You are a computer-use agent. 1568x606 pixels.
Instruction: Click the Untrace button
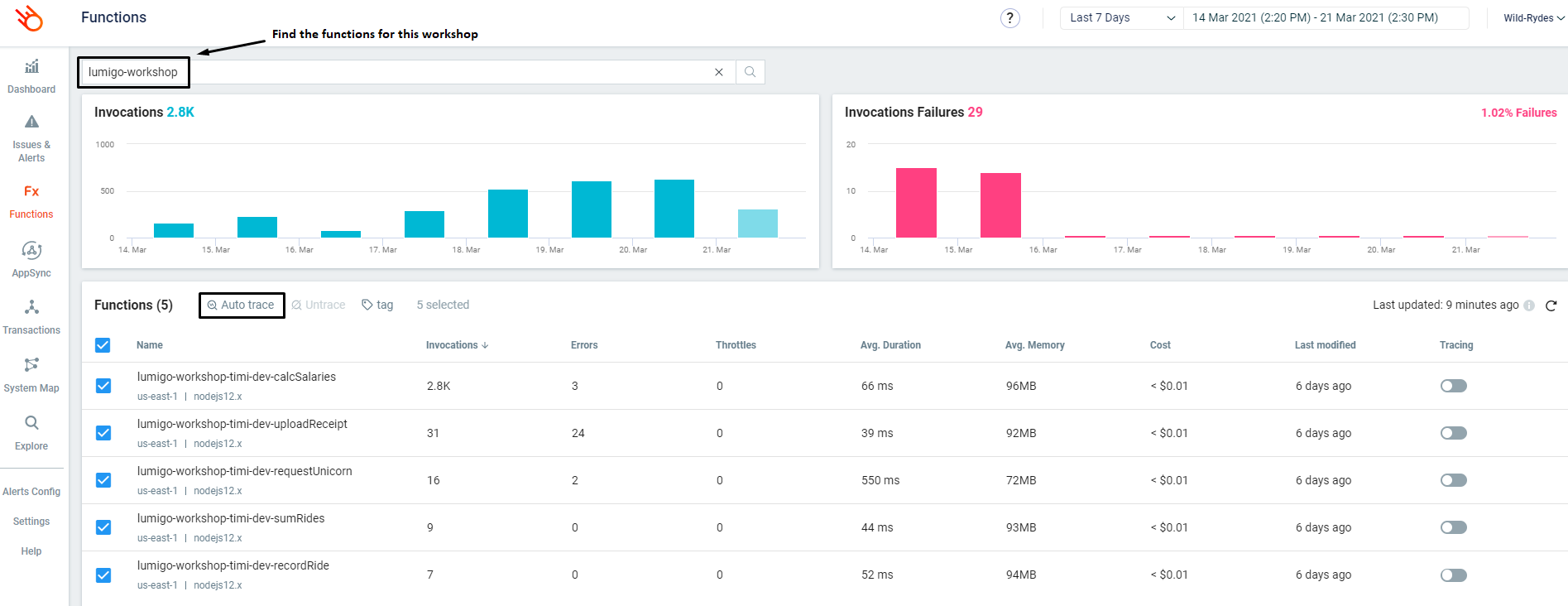319,305
